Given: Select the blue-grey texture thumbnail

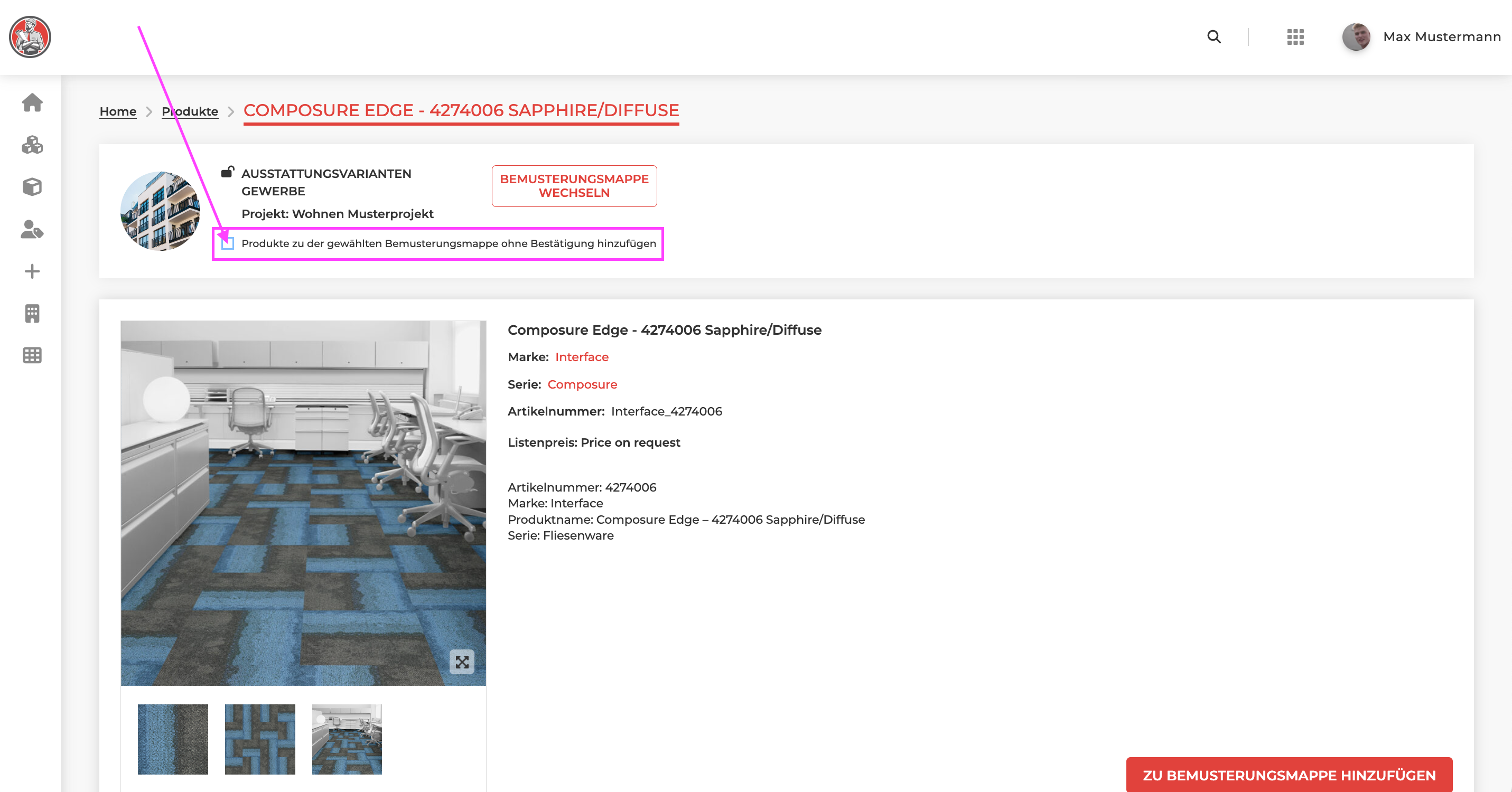Looking at the screenshot, I should (x=173, y=739).
